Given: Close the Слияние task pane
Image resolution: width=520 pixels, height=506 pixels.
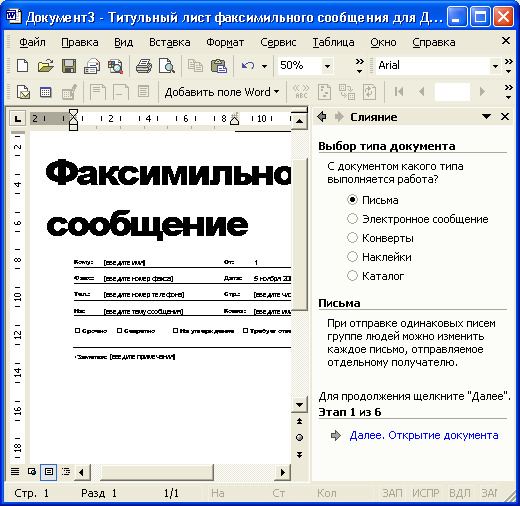Looking at the screenshot, I should (505, 117).
